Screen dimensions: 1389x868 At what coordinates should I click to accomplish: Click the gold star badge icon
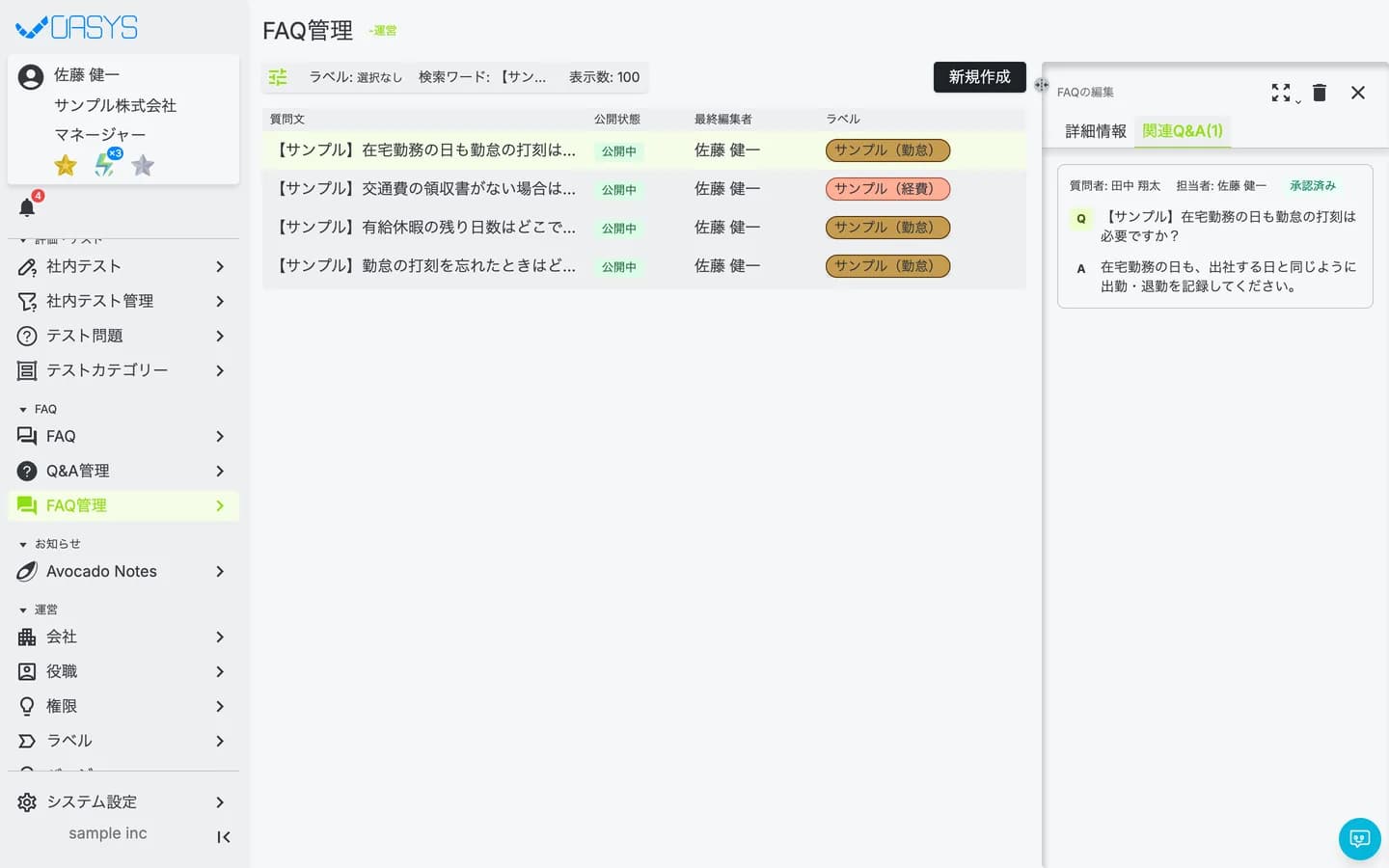(66, 166)
